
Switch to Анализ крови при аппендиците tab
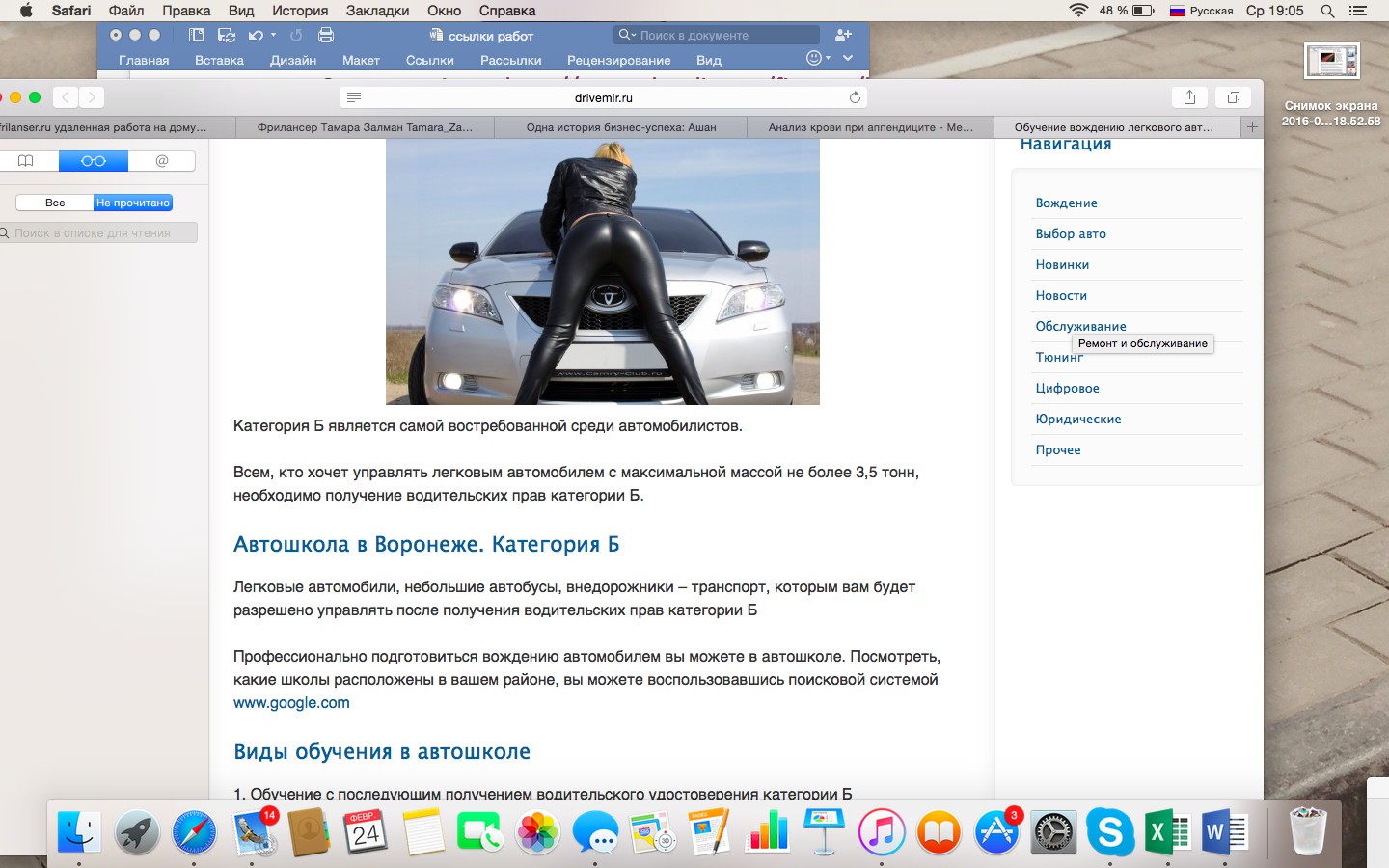[x=870, y=127]
